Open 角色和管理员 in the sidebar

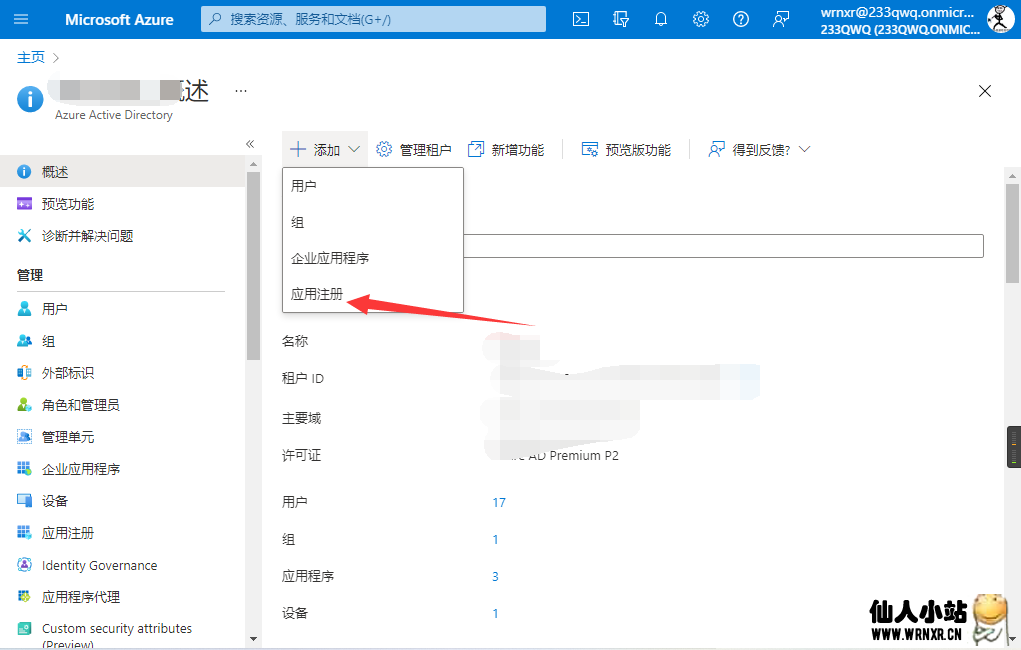coord(122,405)
